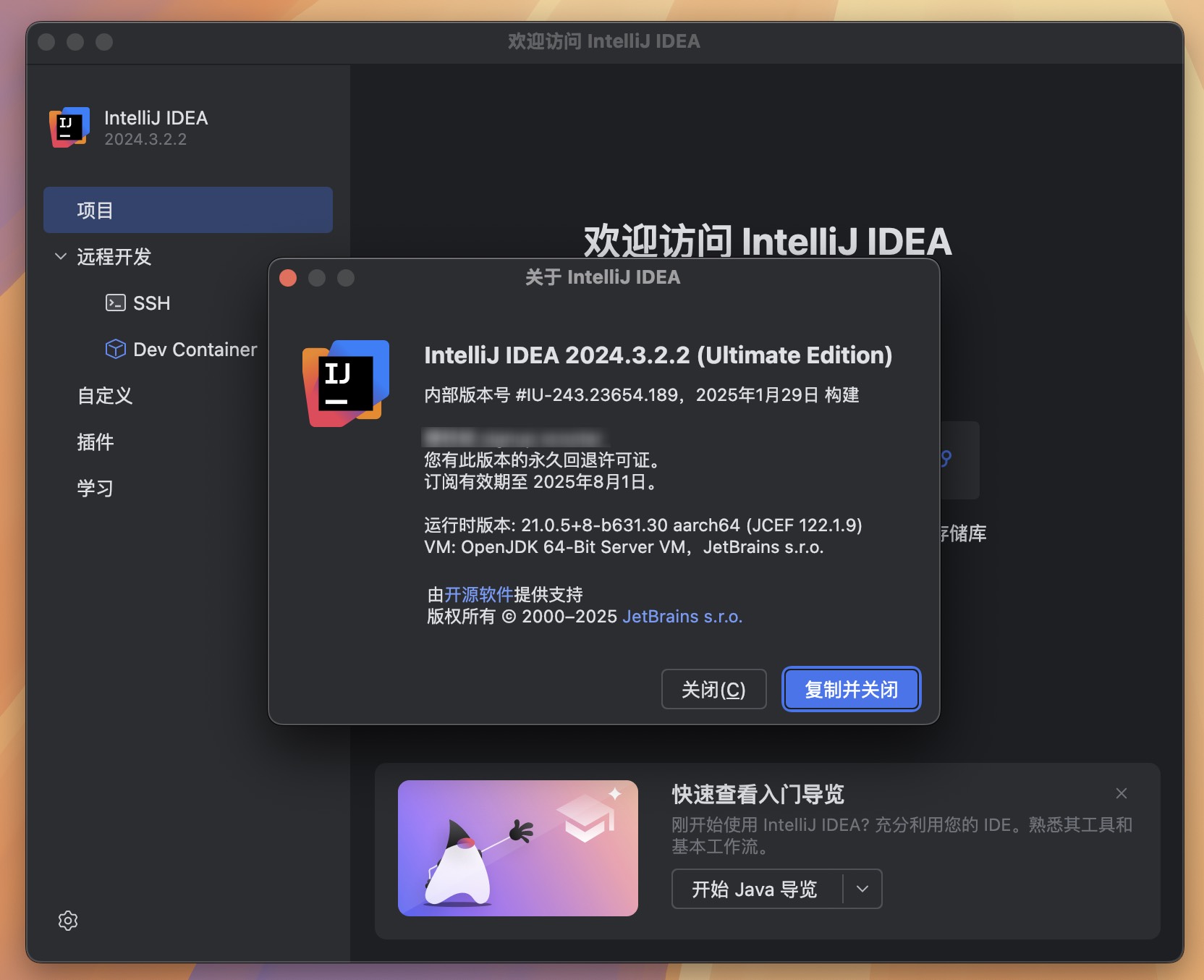This screenshot has width=1204, height=980.
Task: Click the SSH terminal icon
Action: pos(115,303)
